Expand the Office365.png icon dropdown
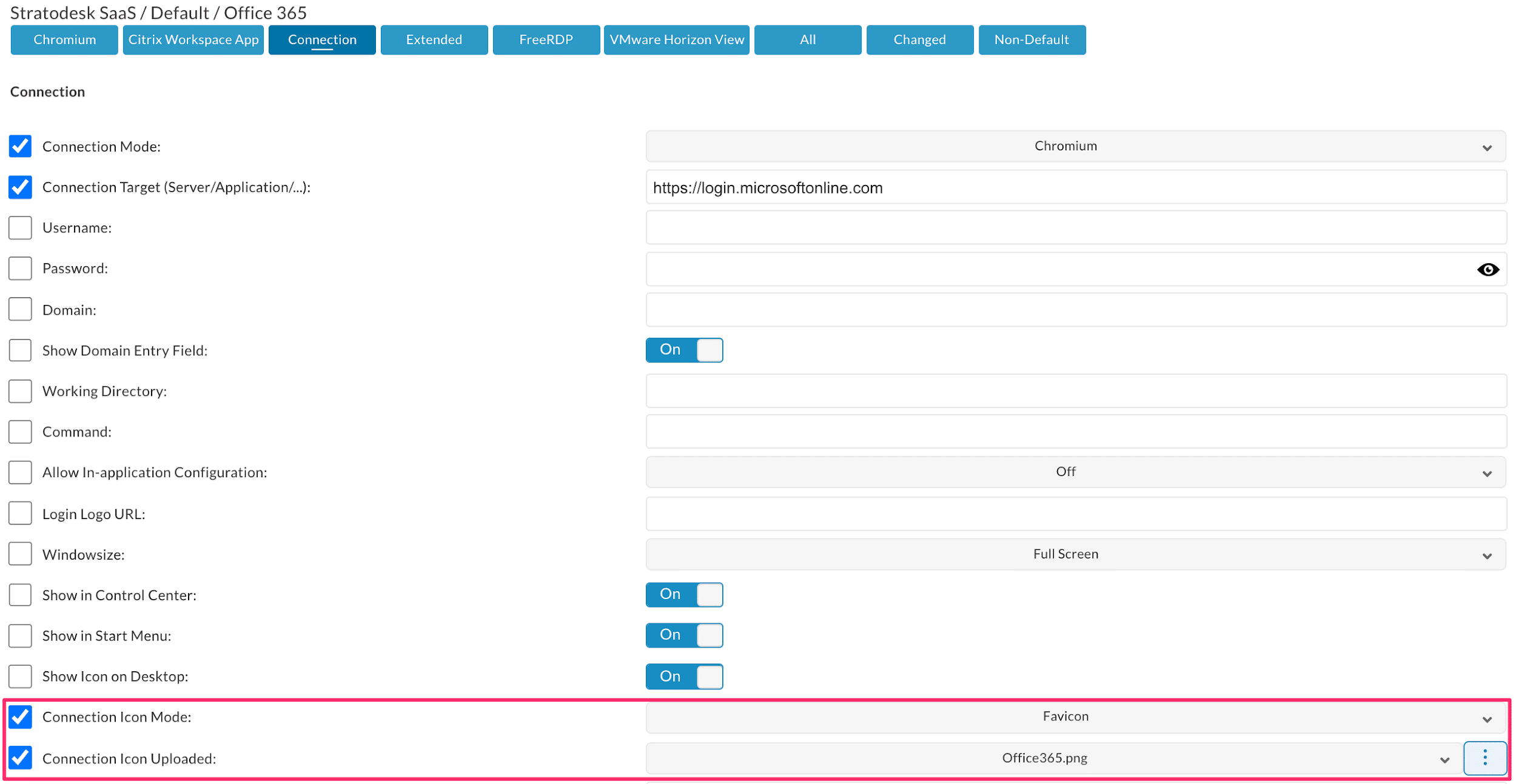The image size is (1516, 784). [1054, 758]
